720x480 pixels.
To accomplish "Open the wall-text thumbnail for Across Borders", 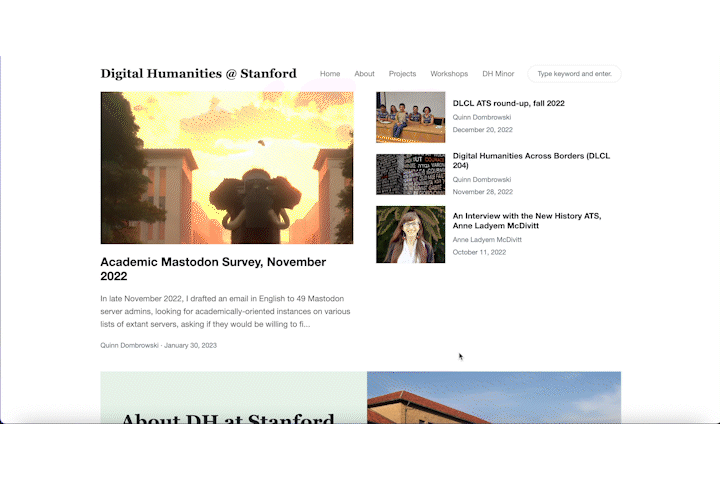I will point(411,174).
